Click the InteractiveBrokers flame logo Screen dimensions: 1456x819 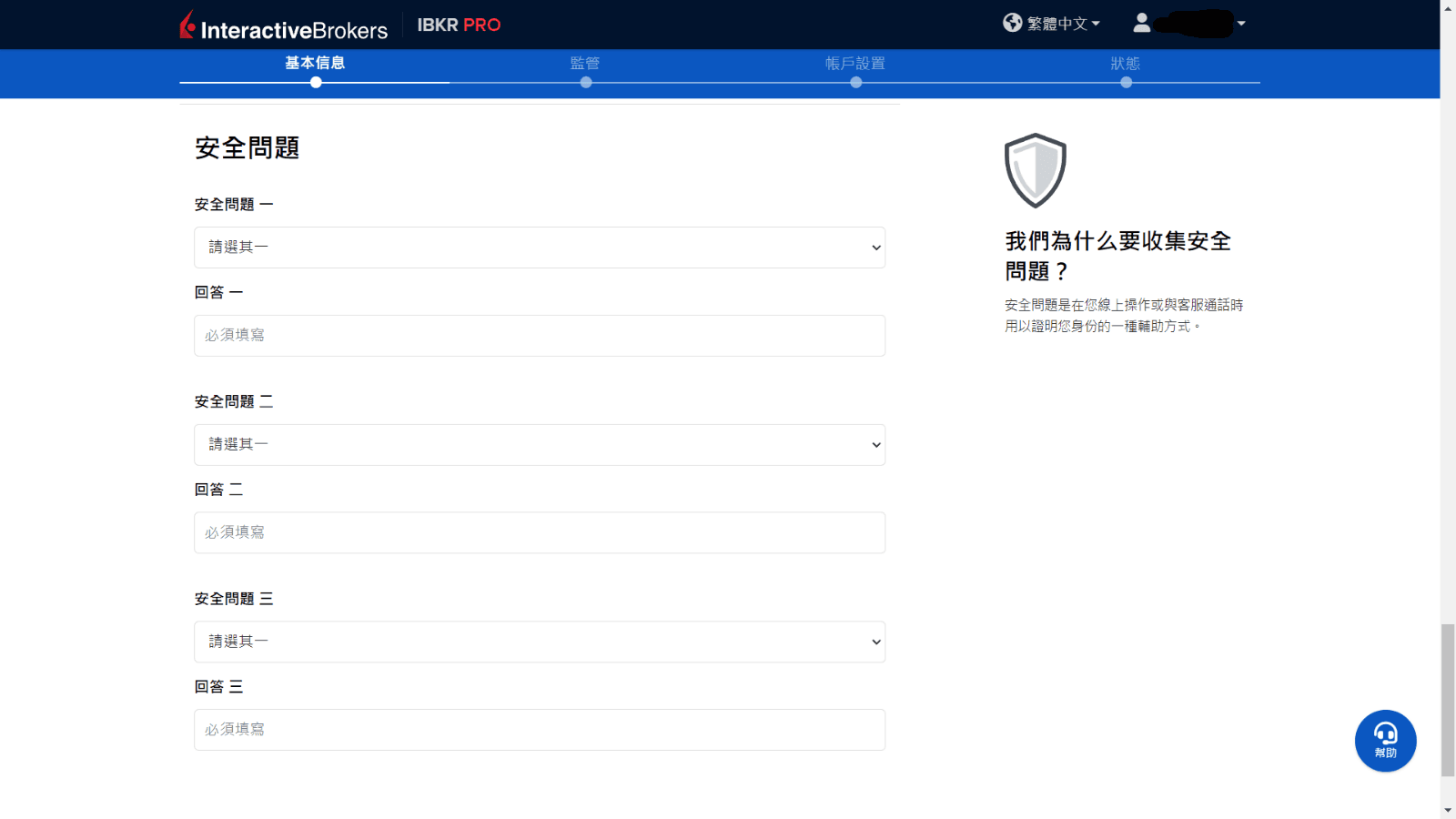(x=187, y=25)
